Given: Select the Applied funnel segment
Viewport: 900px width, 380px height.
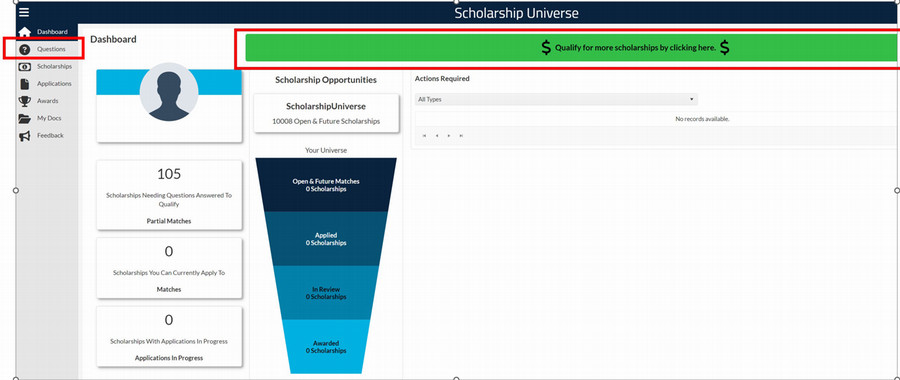Looking at the screenshot, I should tap(326, 238).
